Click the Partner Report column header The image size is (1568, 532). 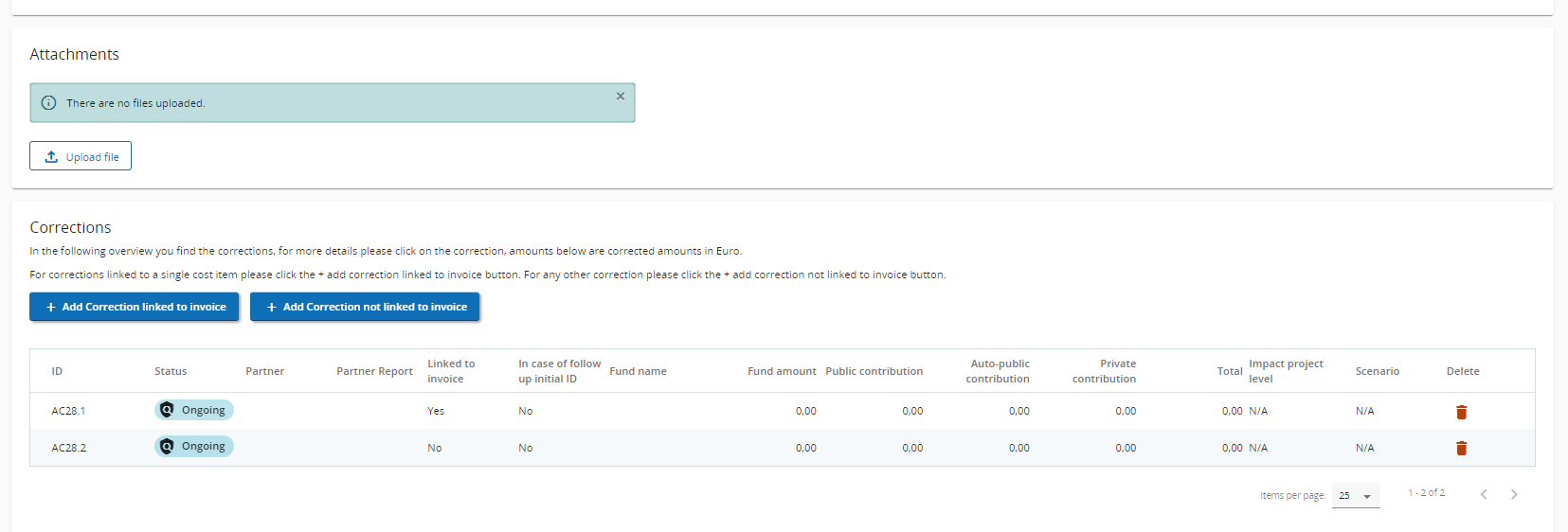[374, 371]
